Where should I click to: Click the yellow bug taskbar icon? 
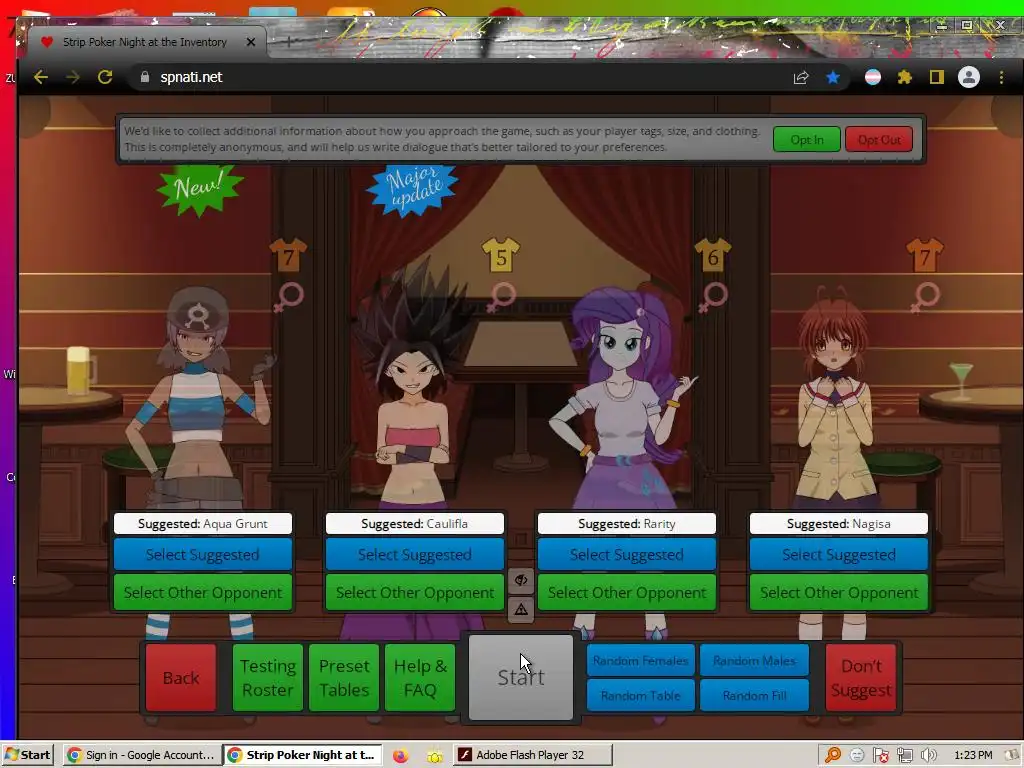[x=435, y=756]
